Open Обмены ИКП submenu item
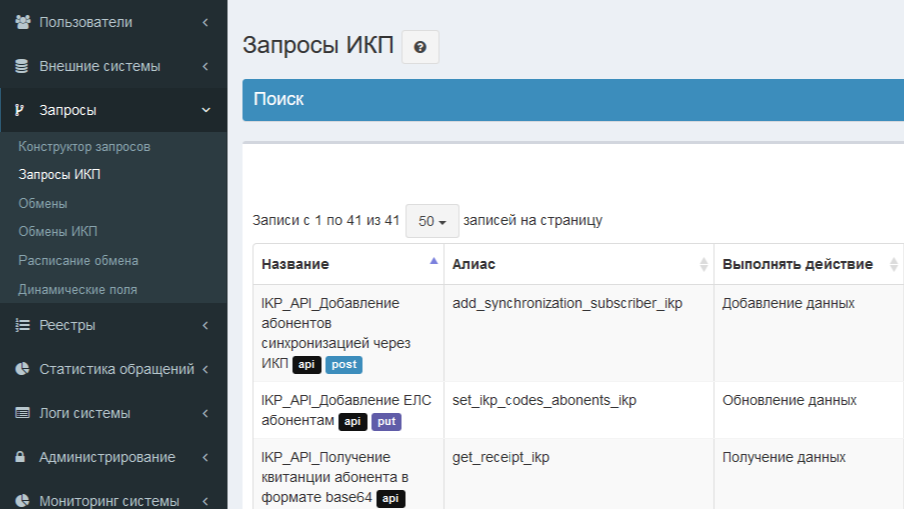This screenshot has width=904, height=509. click(x=58, y=231)
